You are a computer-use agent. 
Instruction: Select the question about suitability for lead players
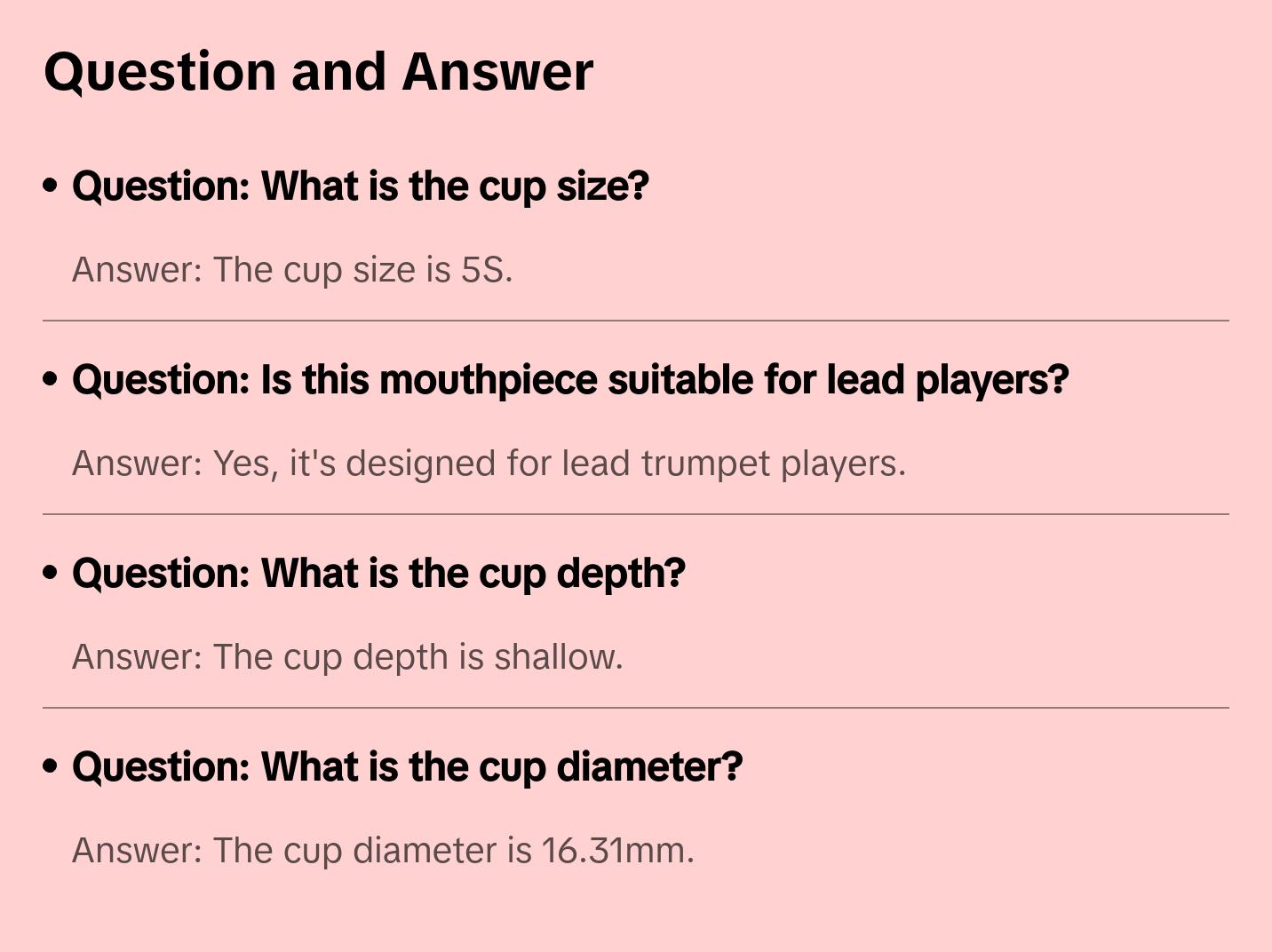click(x=570, y=380)
